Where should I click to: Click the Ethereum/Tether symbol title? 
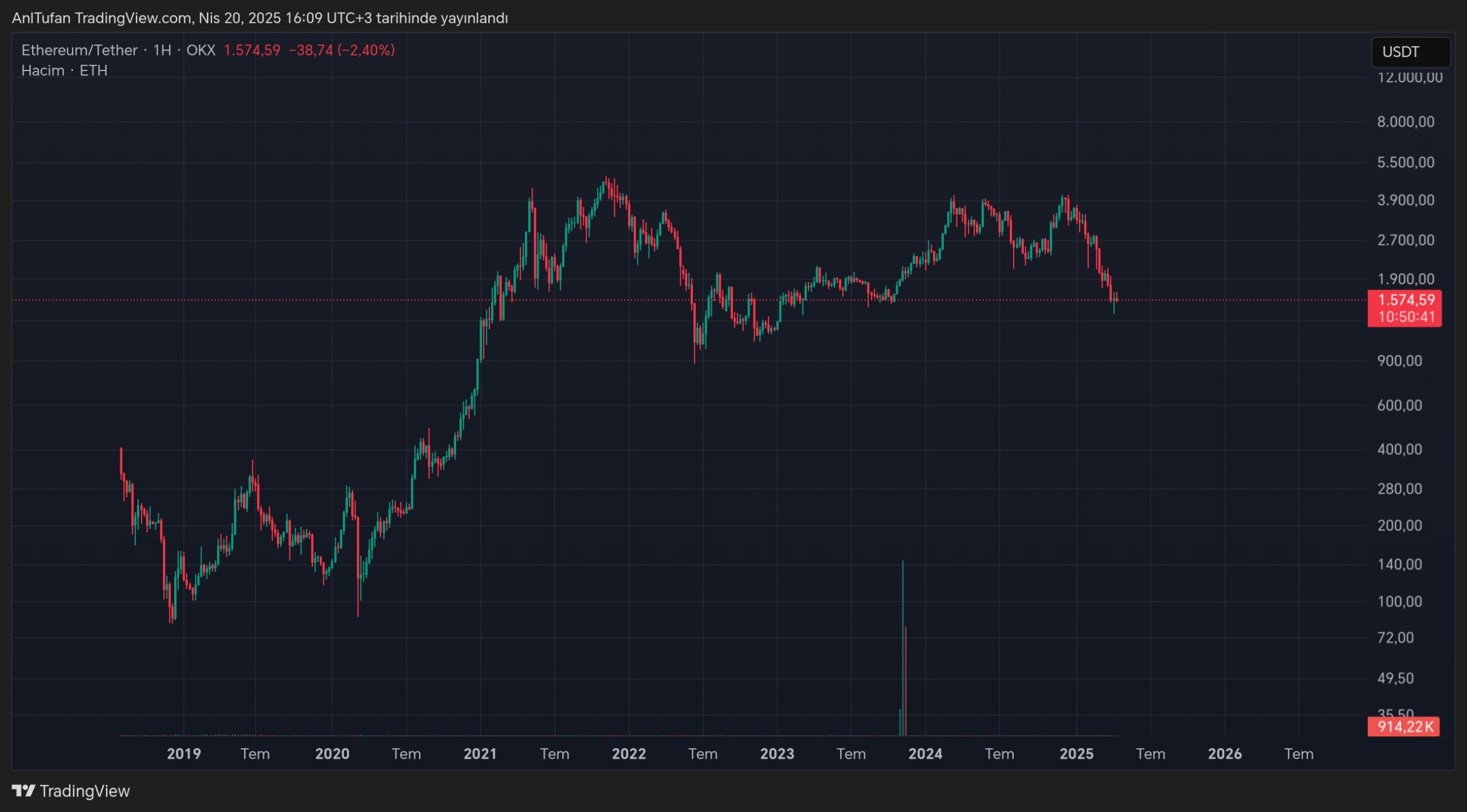pos(79,50)
